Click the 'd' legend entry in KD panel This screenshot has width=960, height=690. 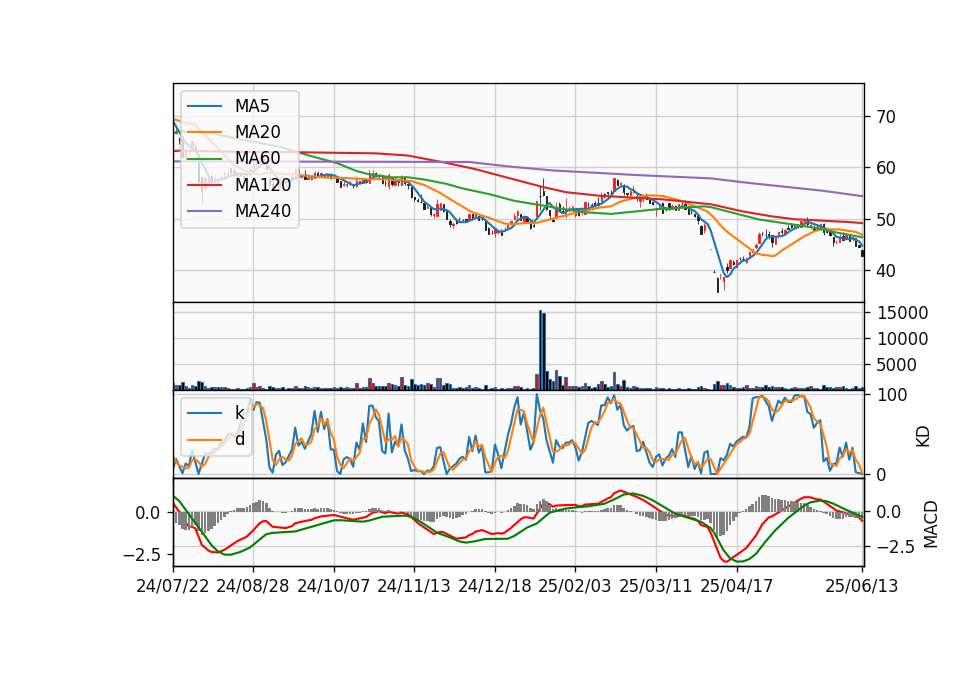click(239, 439)
